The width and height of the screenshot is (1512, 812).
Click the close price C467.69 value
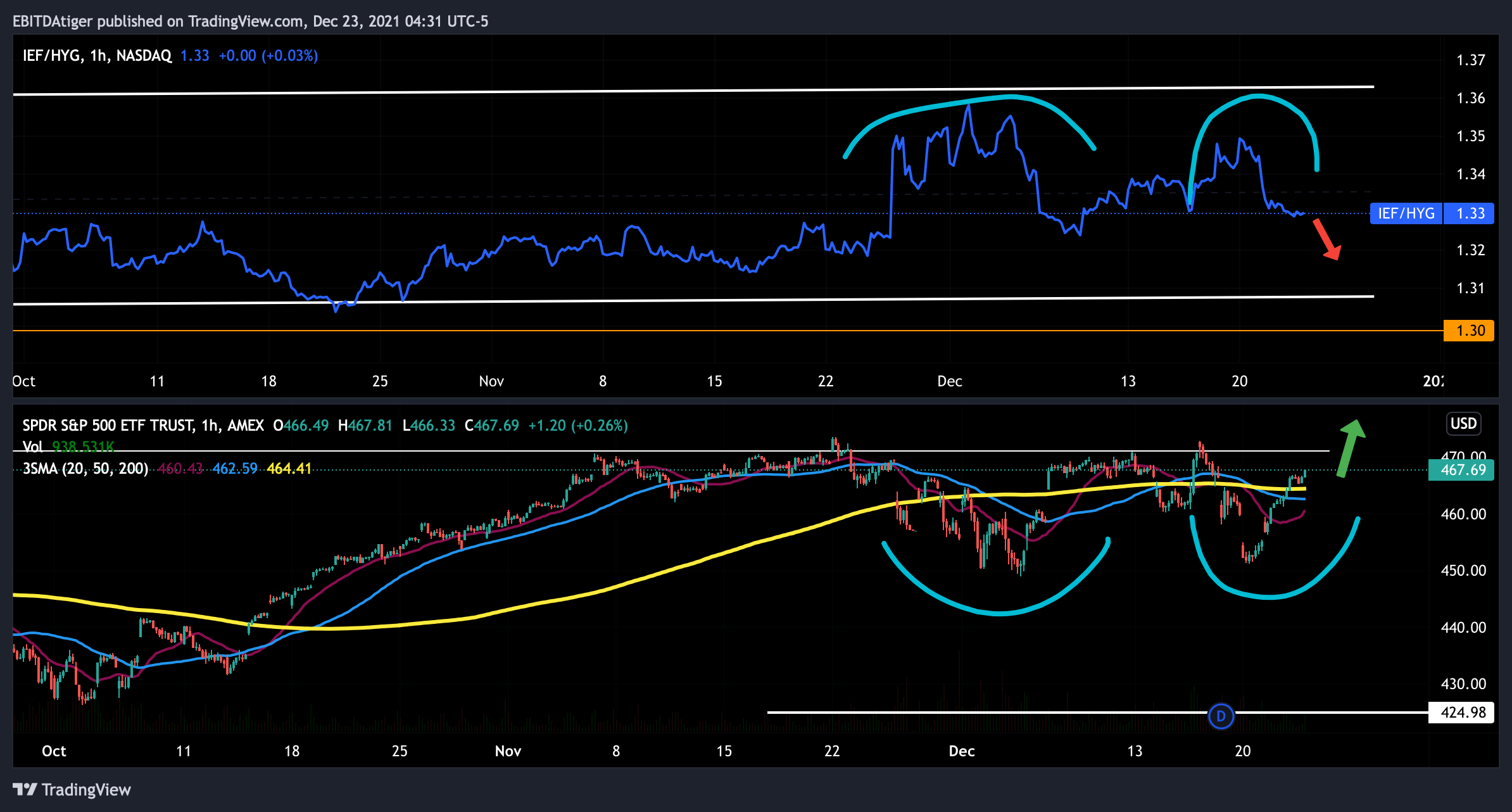[x=492, y=425]
